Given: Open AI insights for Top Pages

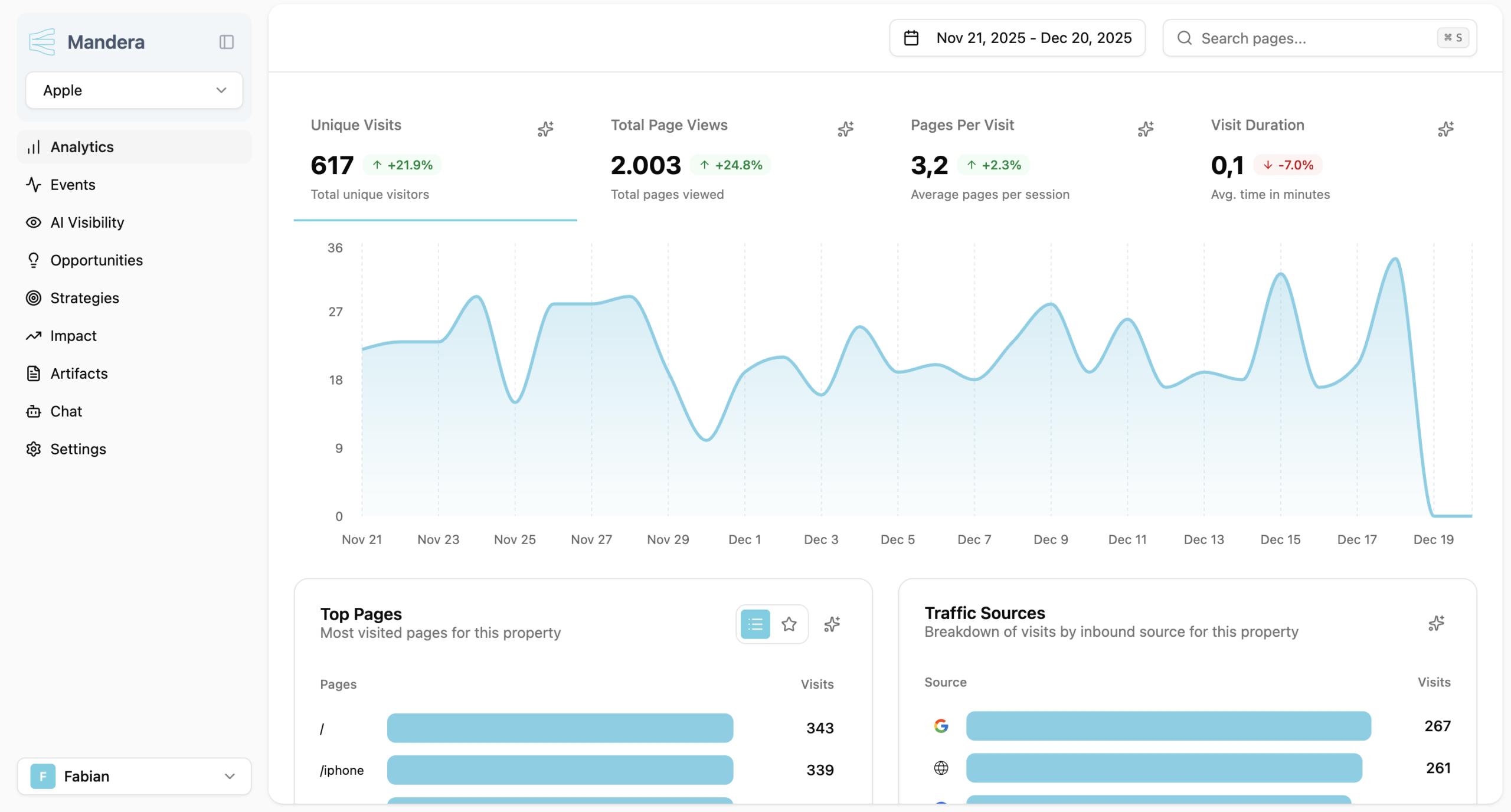Looking at the screenshot, I should [832, 624].
